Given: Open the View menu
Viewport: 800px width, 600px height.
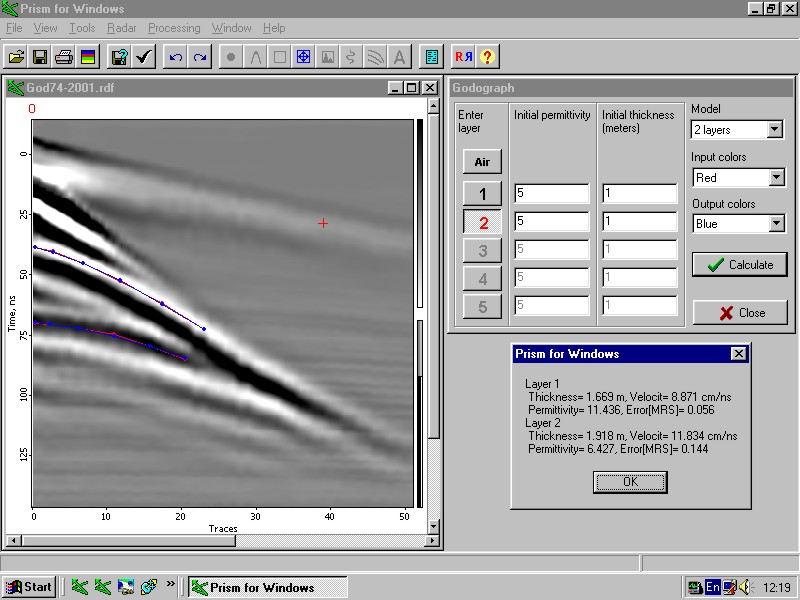Looking at the screenshot, I should click(x=45, y=28).
